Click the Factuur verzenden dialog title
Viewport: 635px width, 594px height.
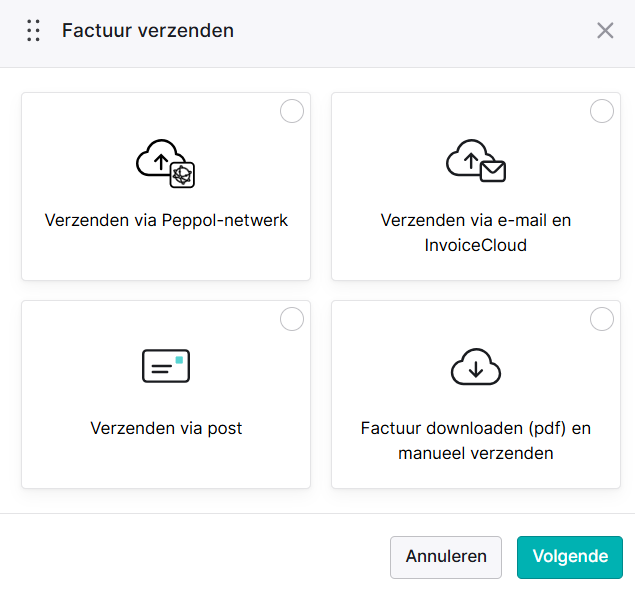coord(148,30)
